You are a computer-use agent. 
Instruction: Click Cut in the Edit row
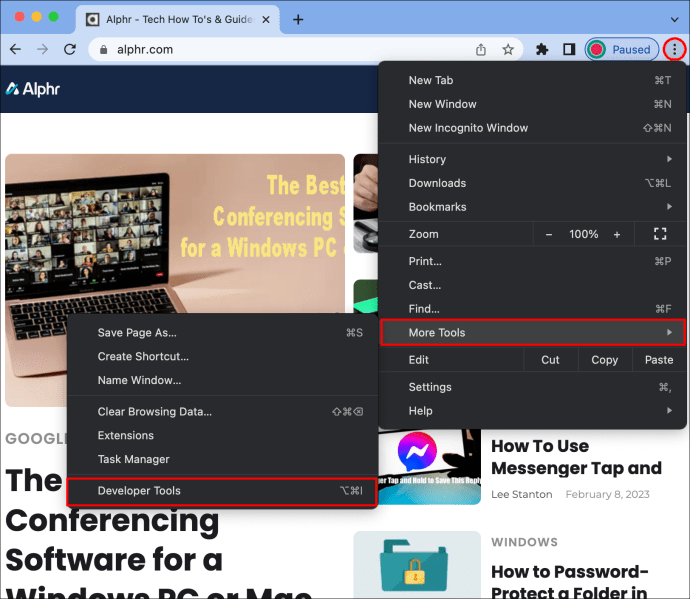pos(550,360)
